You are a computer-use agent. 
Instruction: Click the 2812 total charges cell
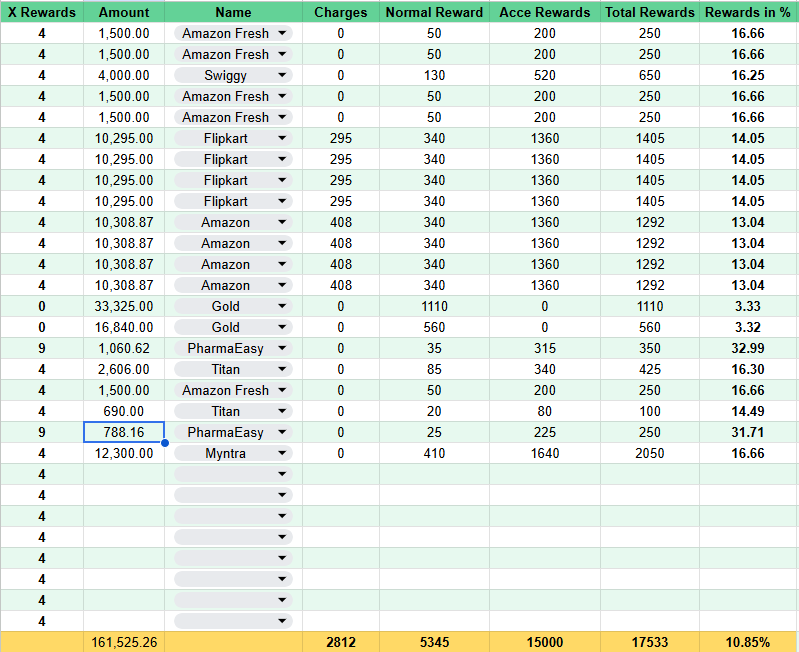pyautogui.click(x=340, y=642)
